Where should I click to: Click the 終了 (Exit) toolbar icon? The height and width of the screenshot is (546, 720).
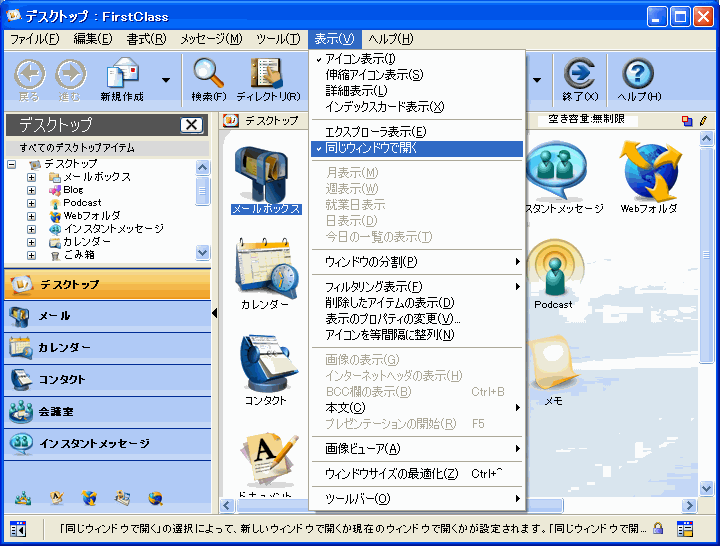(579, 79)
